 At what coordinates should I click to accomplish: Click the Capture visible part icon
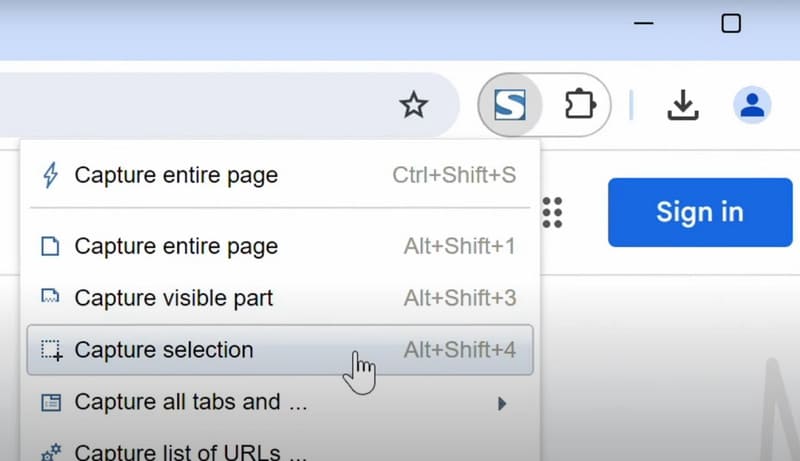click(x=50, y=298)
